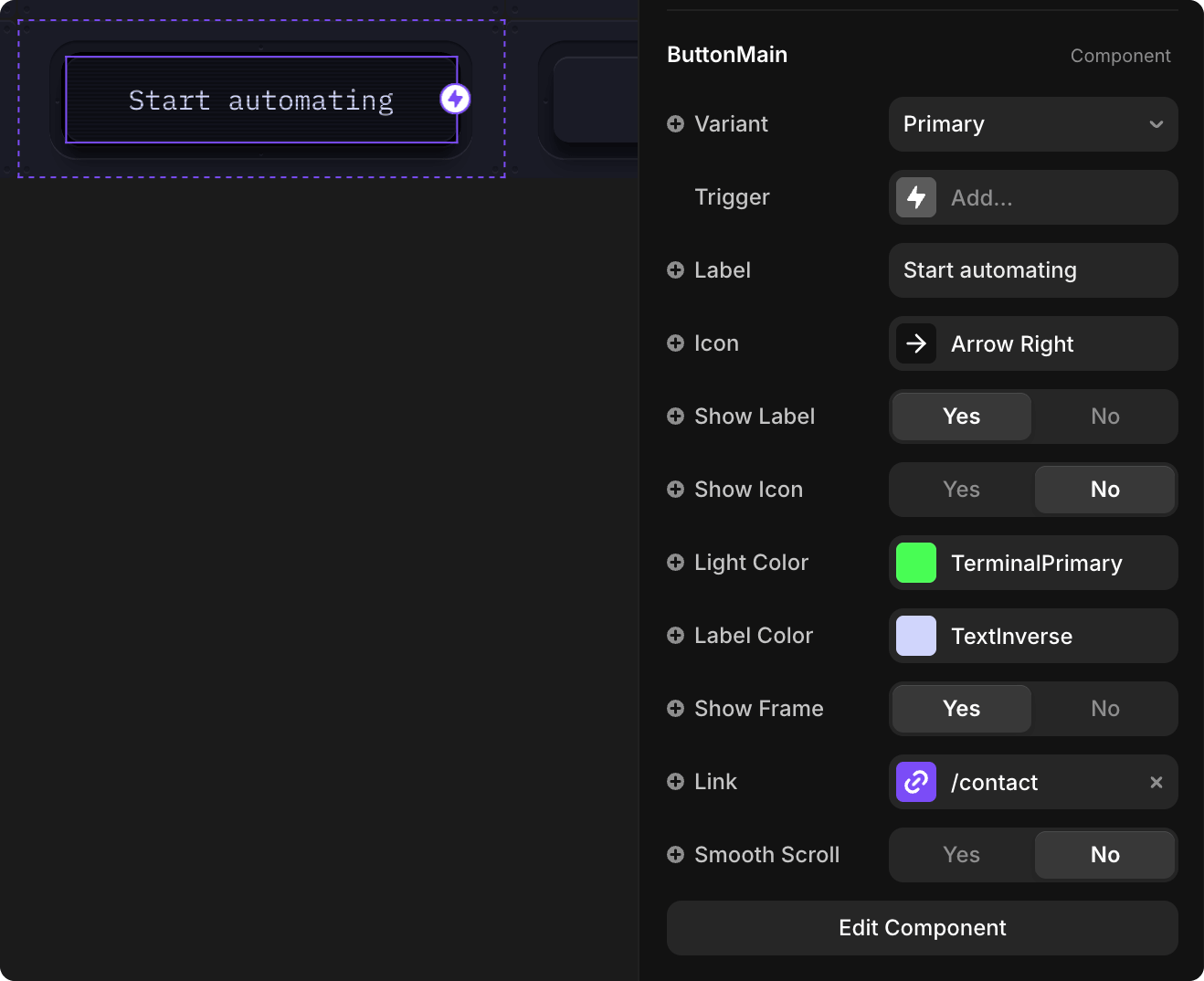This screenshot has width=1204, height=981.
Task: Click the plus icon beside Show Frame
Action: tap(675, 709)
